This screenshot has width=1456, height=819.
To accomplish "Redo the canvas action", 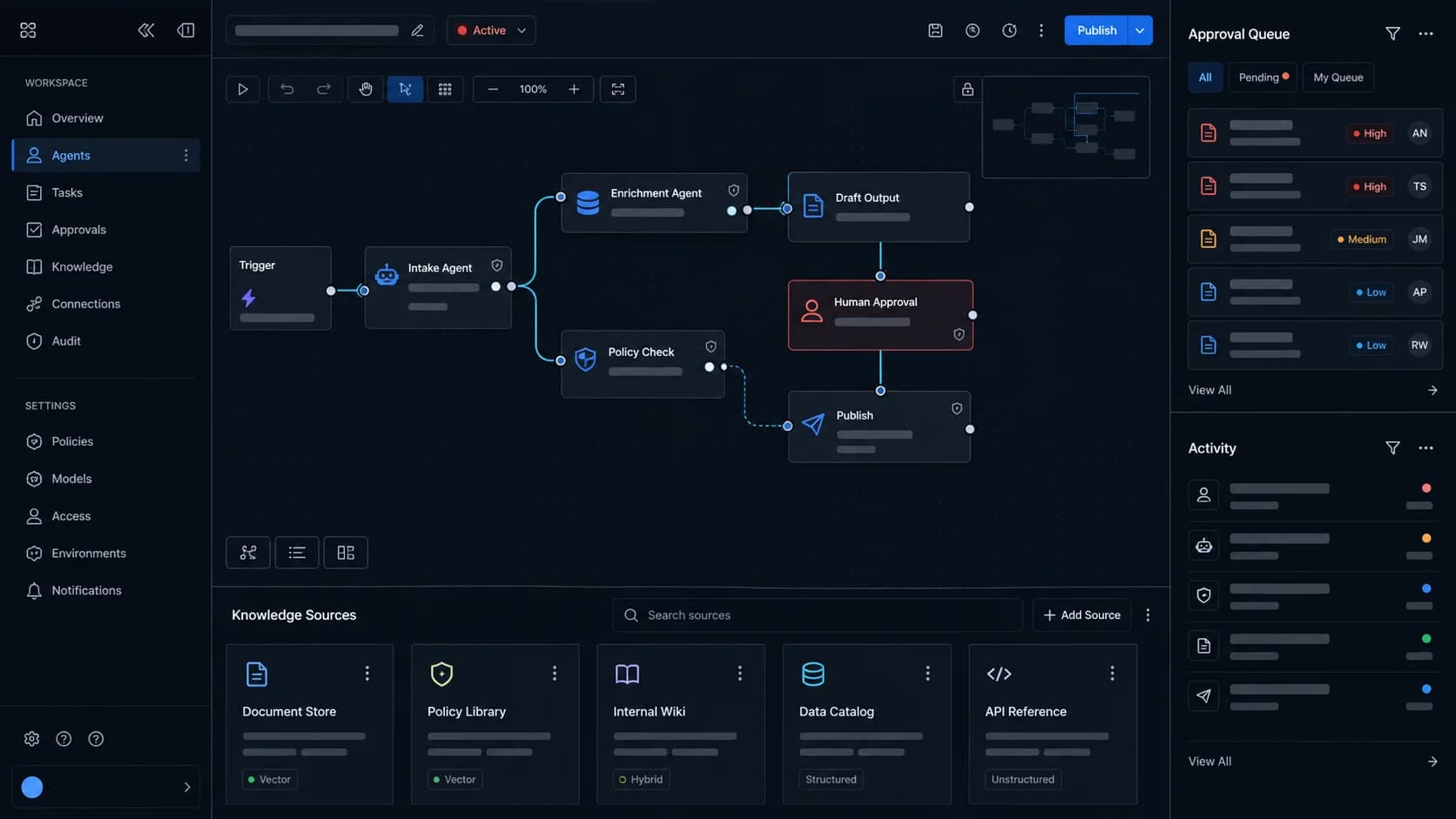I will [x=323, y=89].
